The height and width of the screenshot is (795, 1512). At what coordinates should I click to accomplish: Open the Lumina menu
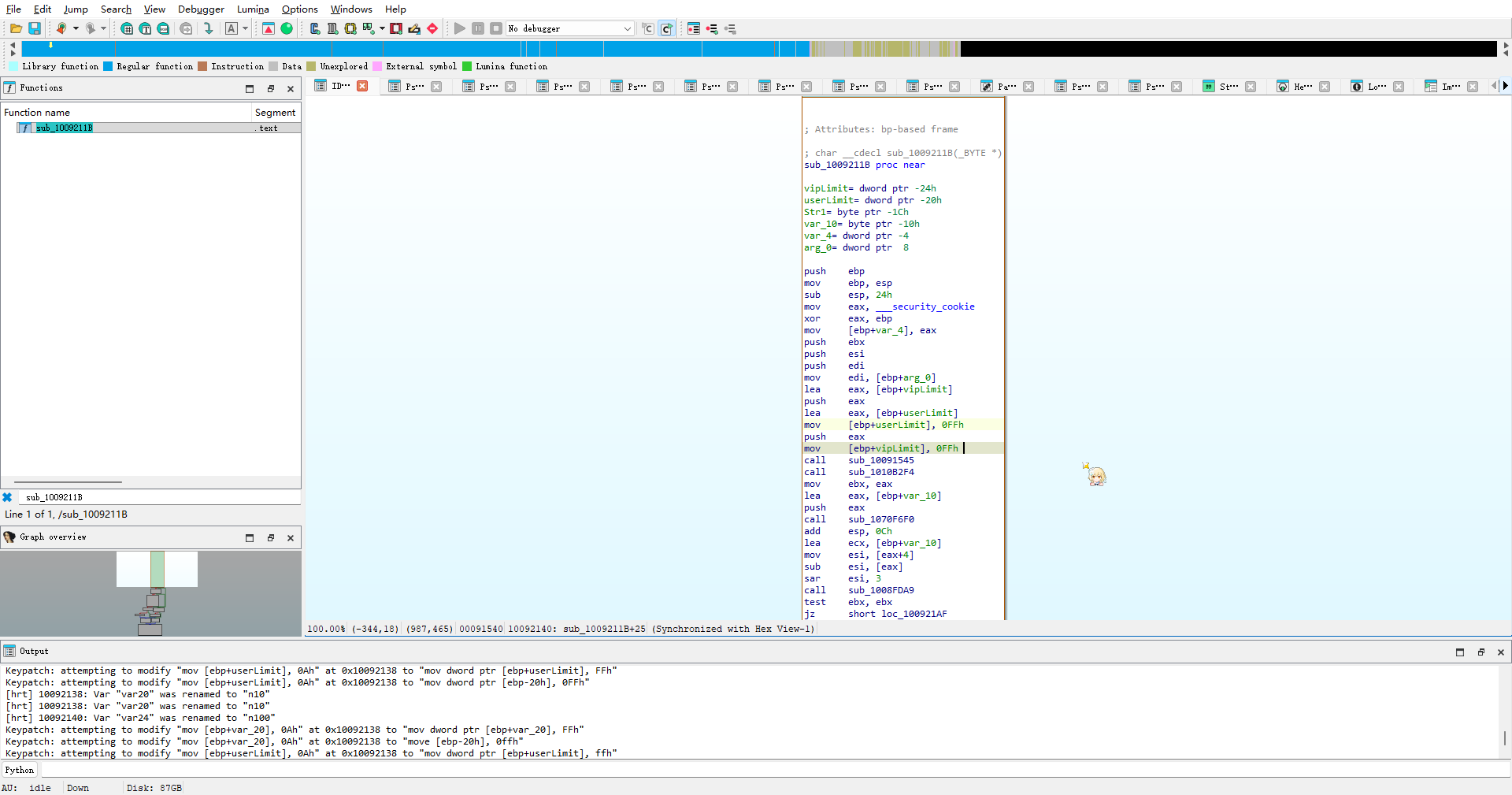(x=253, y=9)
